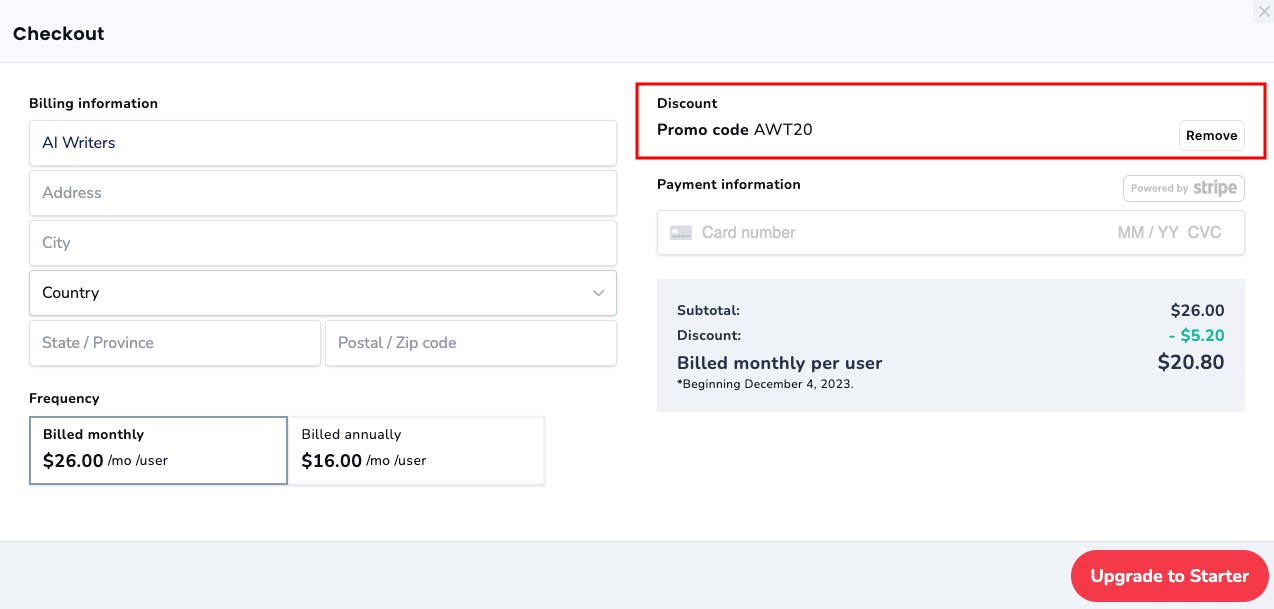This screenshot has height=609, width=1274.
Task: Remove the AWT20 promo code
Action: [x=1211, y=135]
